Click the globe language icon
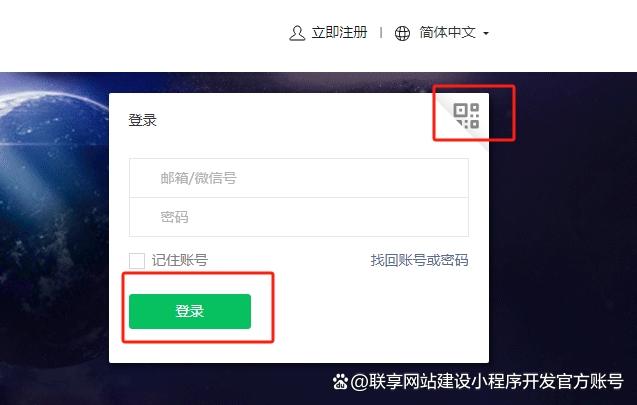 click(402, 33)
